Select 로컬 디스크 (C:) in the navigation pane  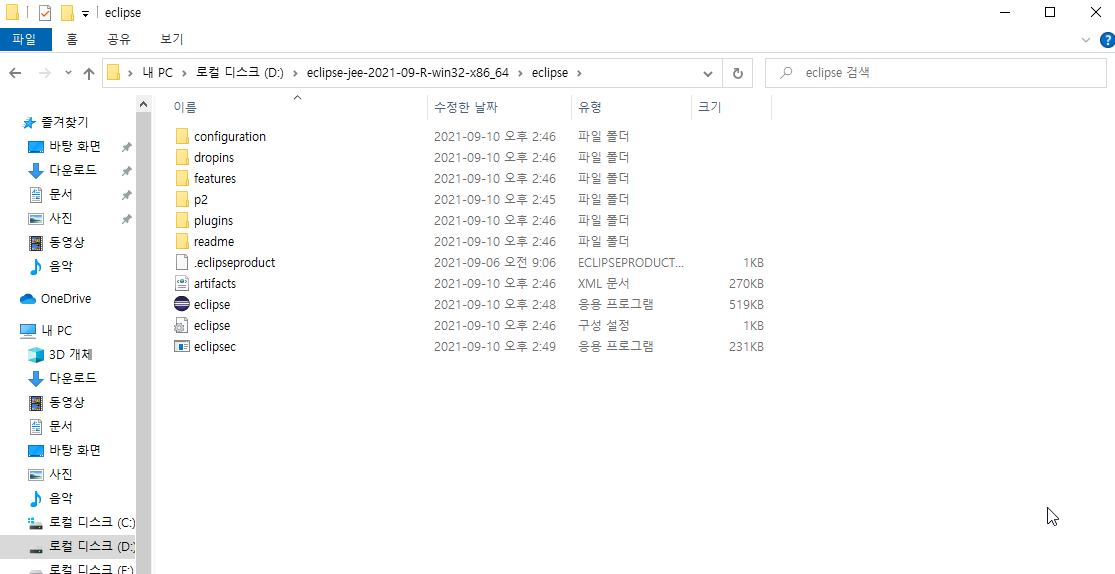(81, 523)
